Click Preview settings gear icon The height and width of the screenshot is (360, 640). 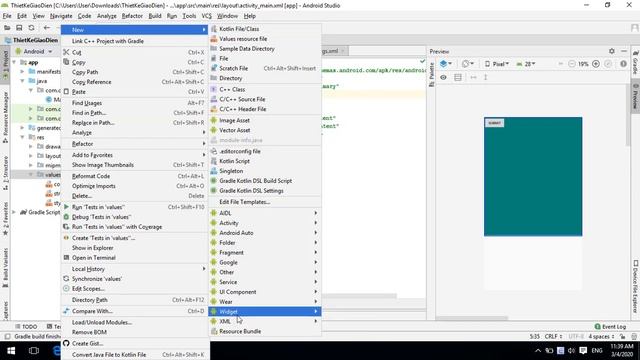611,51
